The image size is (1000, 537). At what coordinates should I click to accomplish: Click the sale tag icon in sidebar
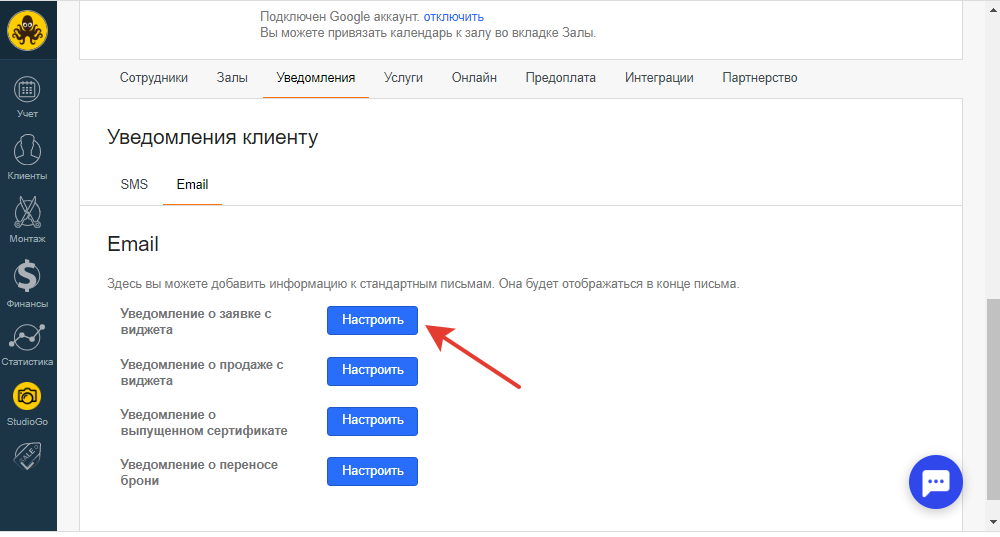[x=27, y=455]
